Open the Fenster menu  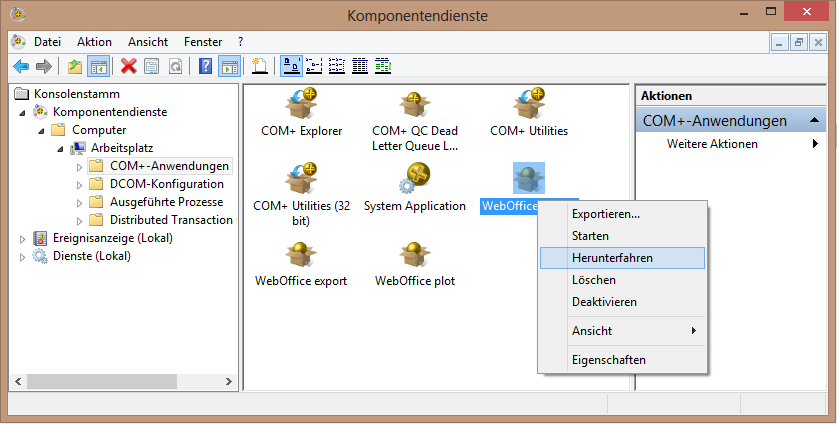(203, 42)
